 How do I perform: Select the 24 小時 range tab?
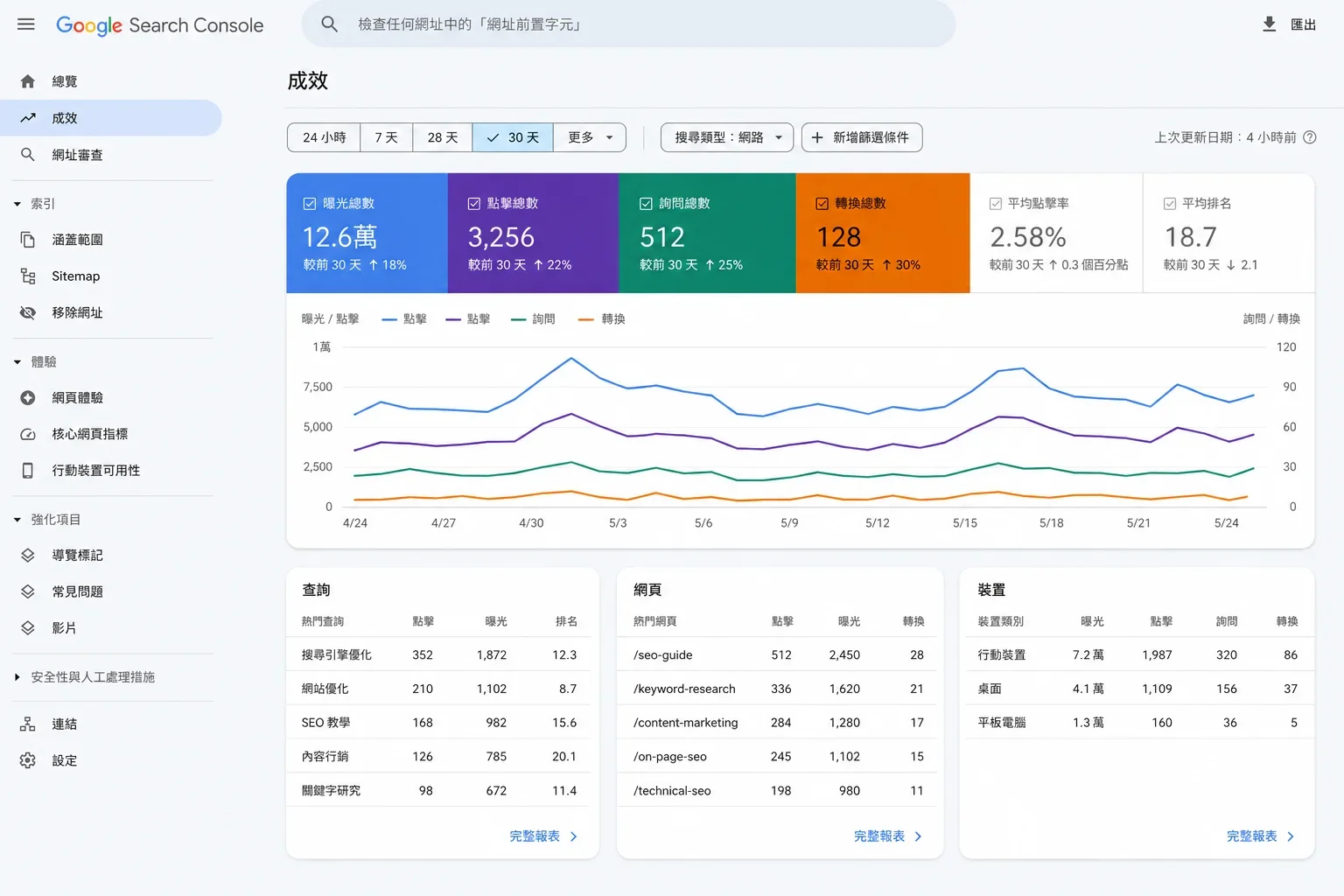point(324,137)
